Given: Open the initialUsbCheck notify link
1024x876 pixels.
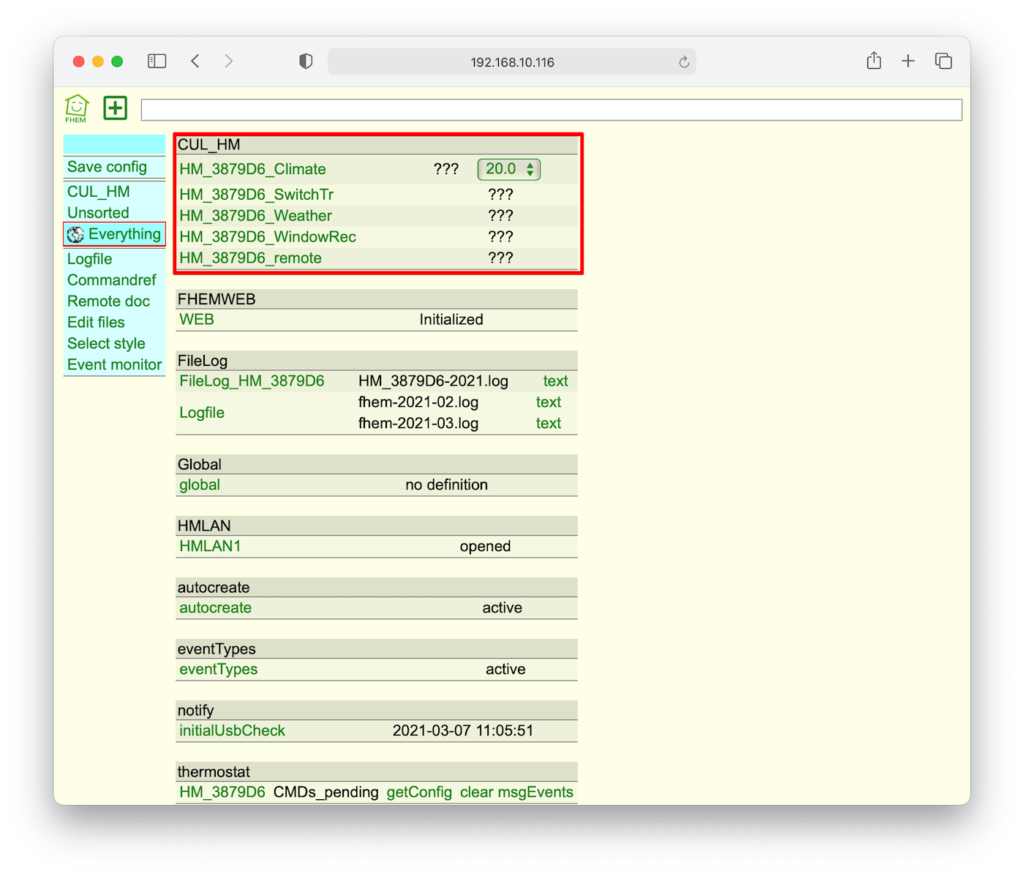Looking at the screenshot, I should tap(232, 731).
